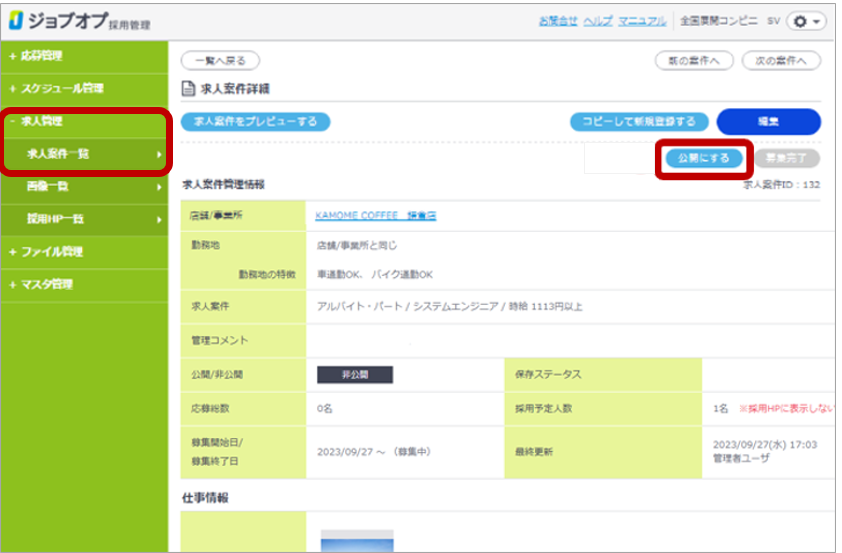
Task: Expand ファイル管理 in the sidebar
Action: tap(84, 252)
